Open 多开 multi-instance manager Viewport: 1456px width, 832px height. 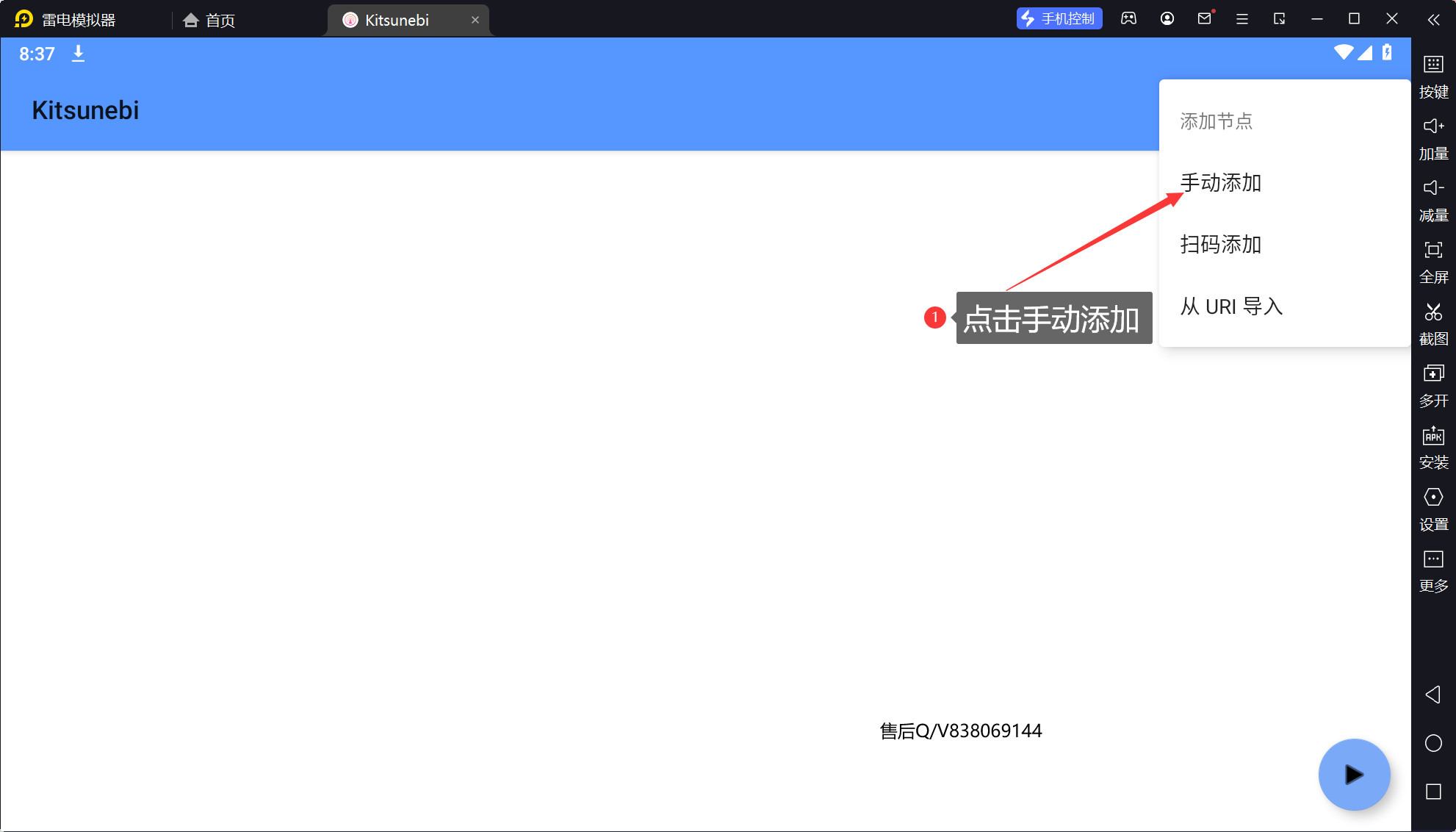(1432, 384)
